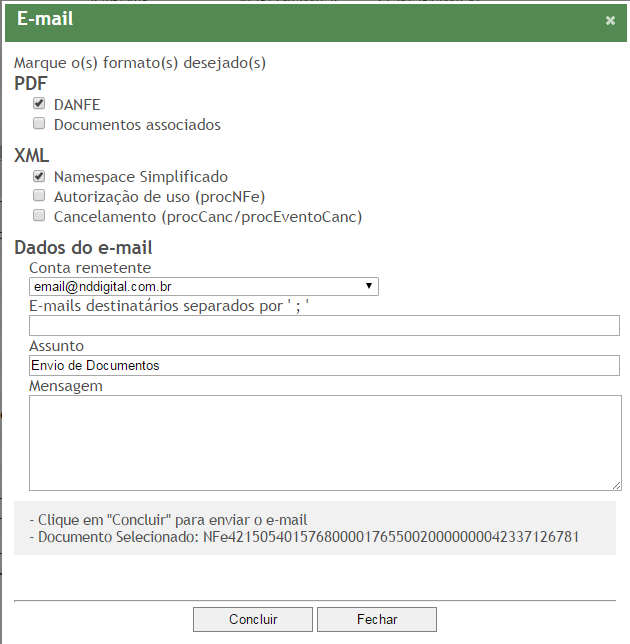Image resolution: width=630 pixels, height=644 pixels.
Task: Click the E-mail dialog title
Action: click(x=45, y=19)
